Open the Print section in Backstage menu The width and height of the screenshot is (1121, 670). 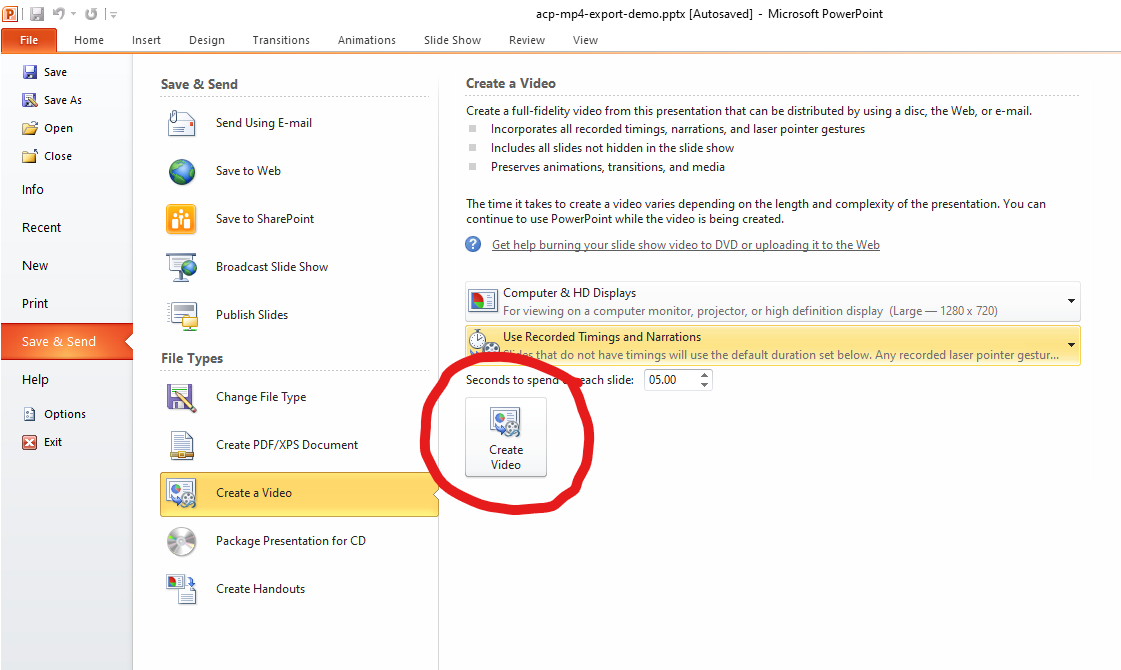[35, 303]
